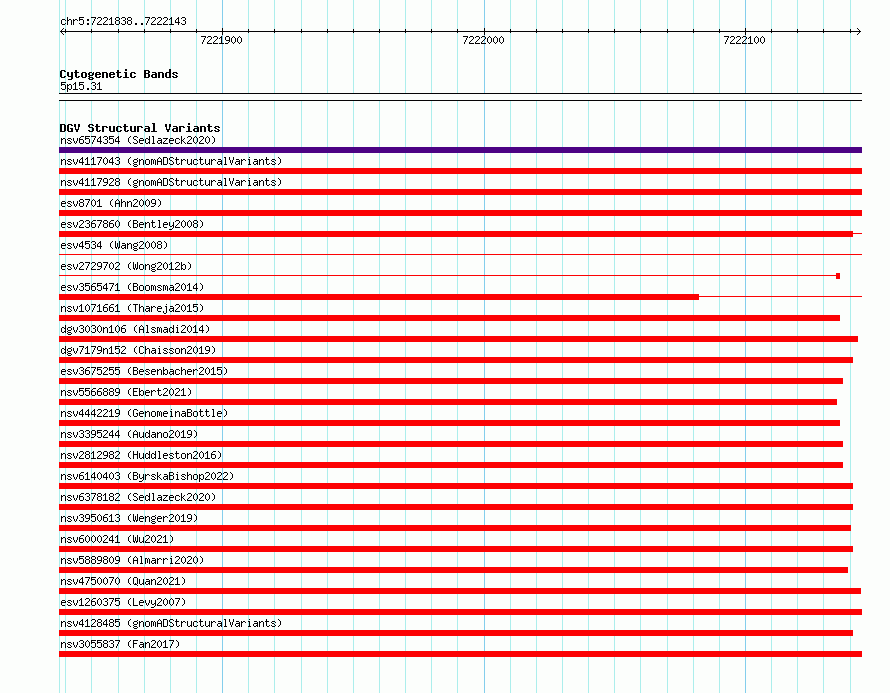
Task: Click nsv6378182 (Sedlazeck2020) label
Action: [138, 497]
